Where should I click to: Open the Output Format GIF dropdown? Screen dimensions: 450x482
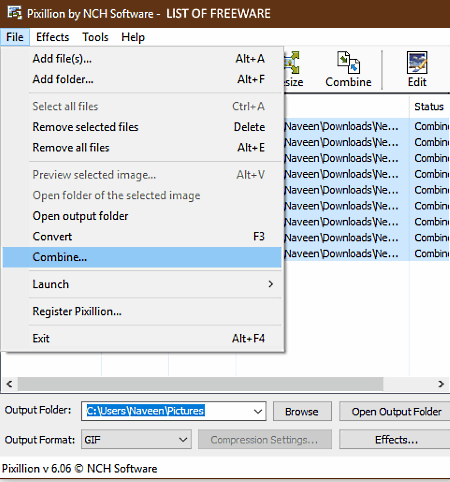pyautogui.click(x=136, y=440)
